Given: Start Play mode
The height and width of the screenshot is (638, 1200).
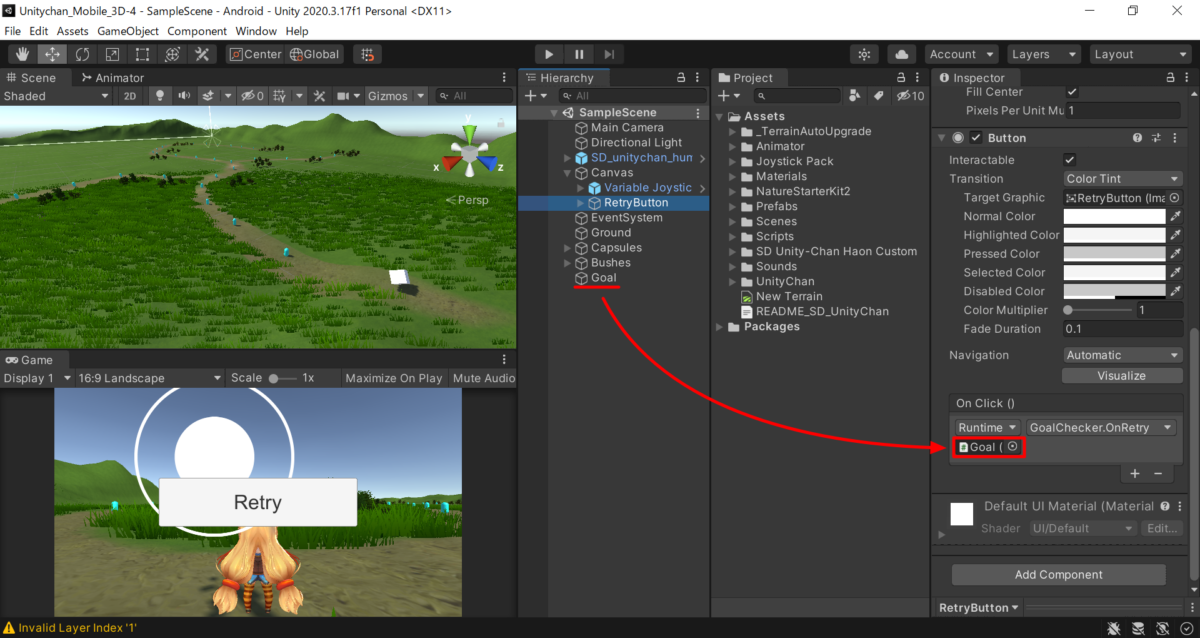Looking at the screenshot, I should click(548, 54).
